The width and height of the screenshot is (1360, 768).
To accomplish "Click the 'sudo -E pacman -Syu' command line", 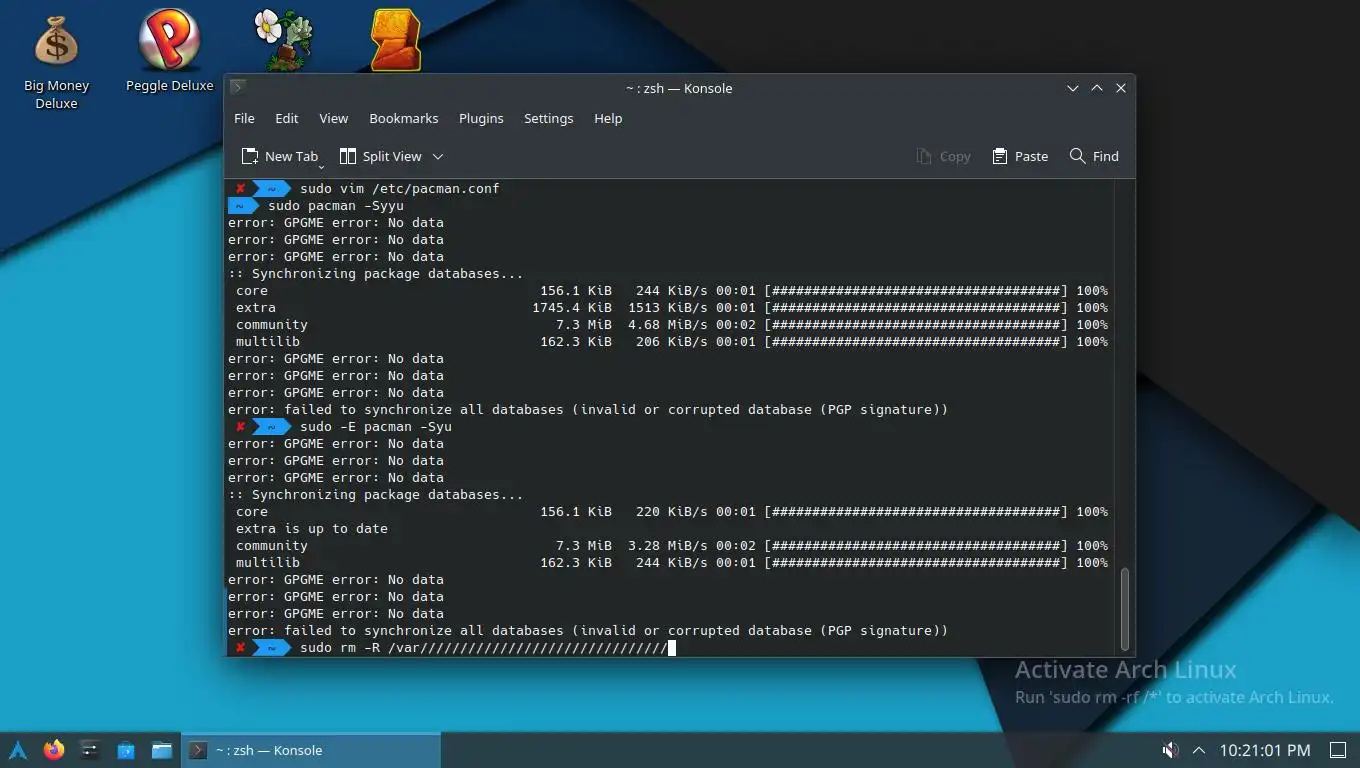I will (376, 426).
